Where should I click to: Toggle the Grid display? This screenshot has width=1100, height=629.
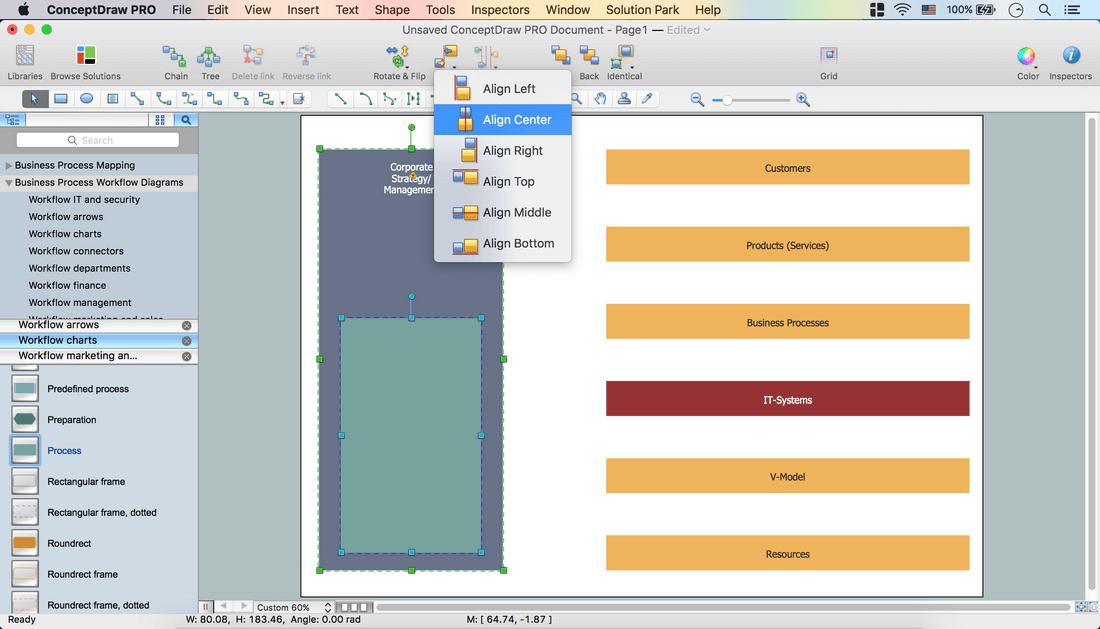(829, 56)
